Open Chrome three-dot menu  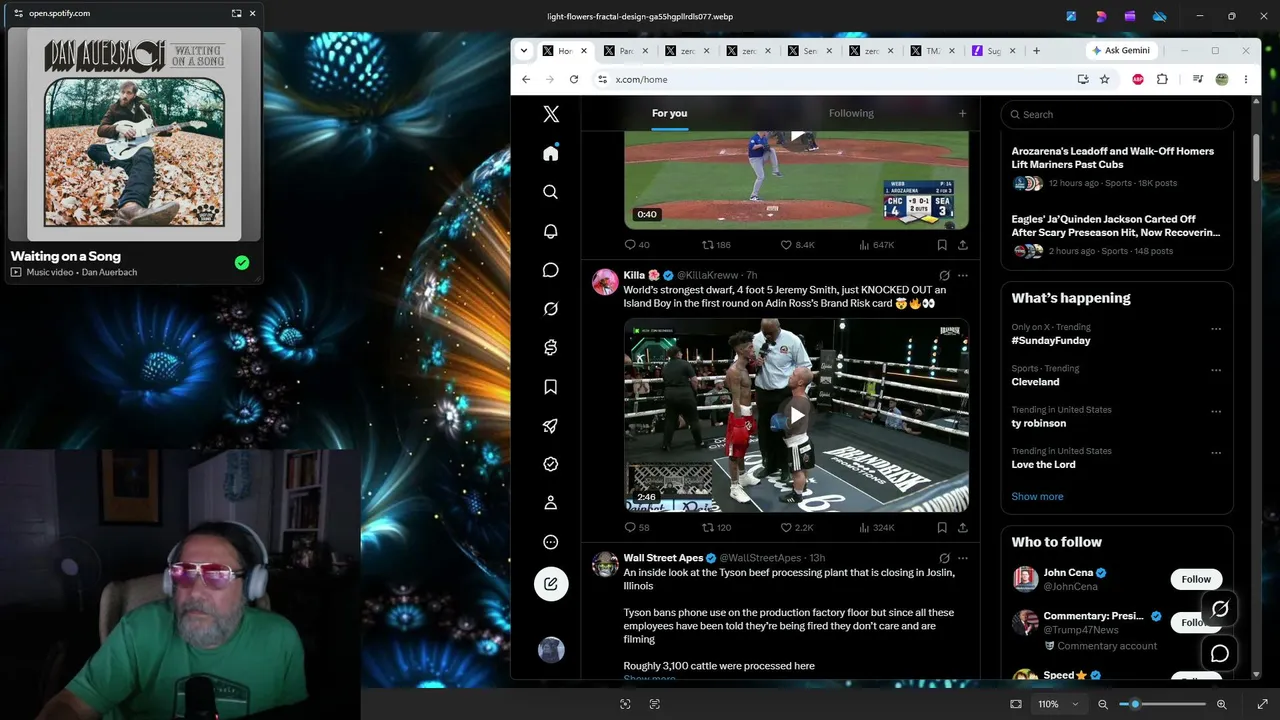pos(1245,79)
